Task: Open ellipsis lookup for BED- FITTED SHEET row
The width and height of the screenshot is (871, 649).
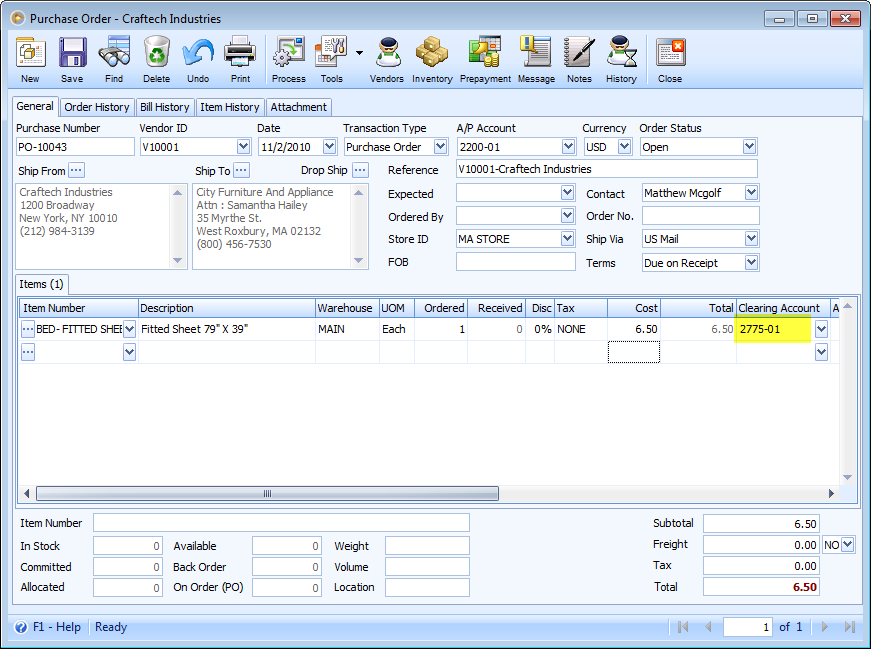Action: (28, 329)
